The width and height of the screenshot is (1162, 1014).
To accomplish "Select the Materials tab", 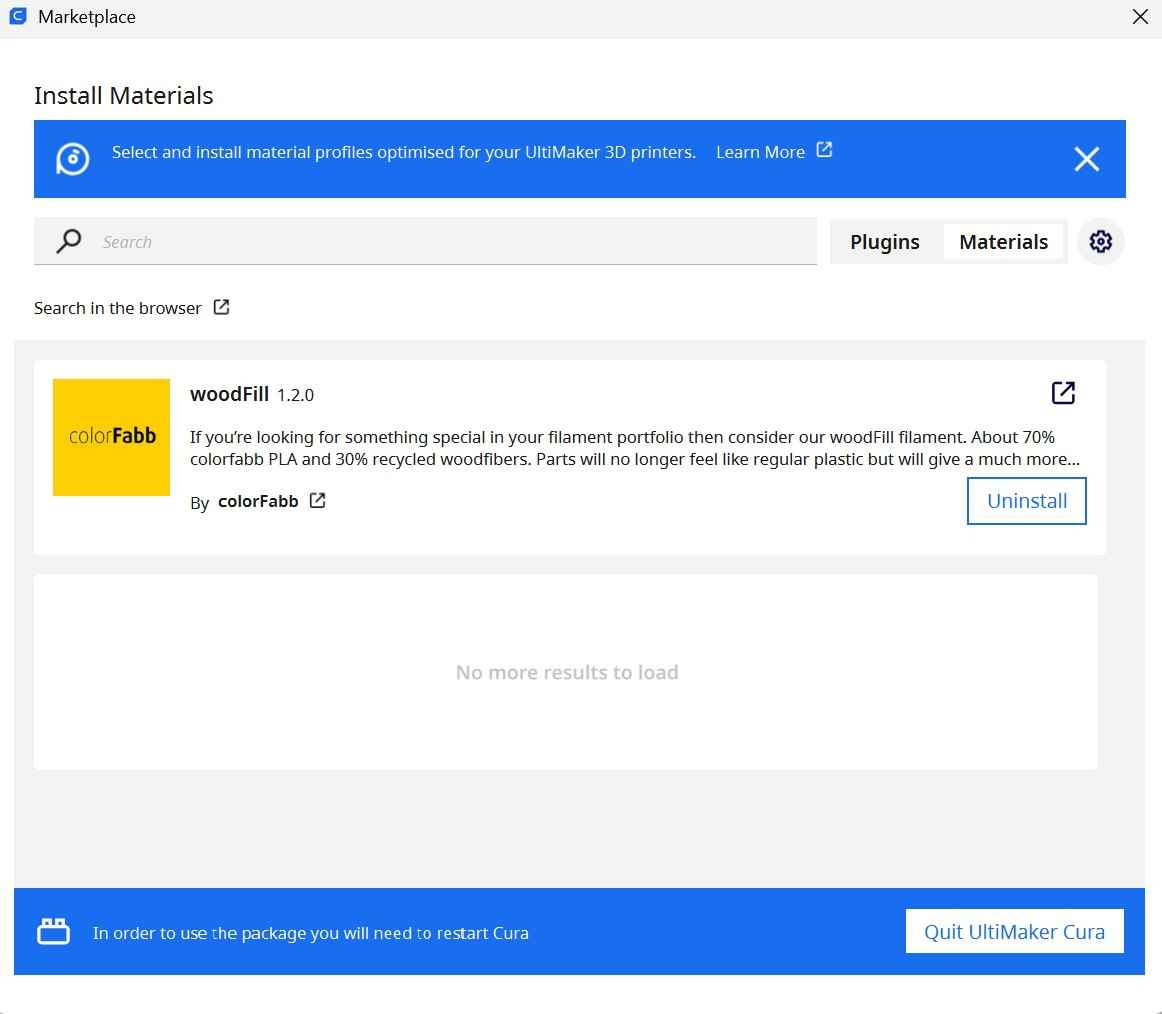I will (x=1003, y=242).
